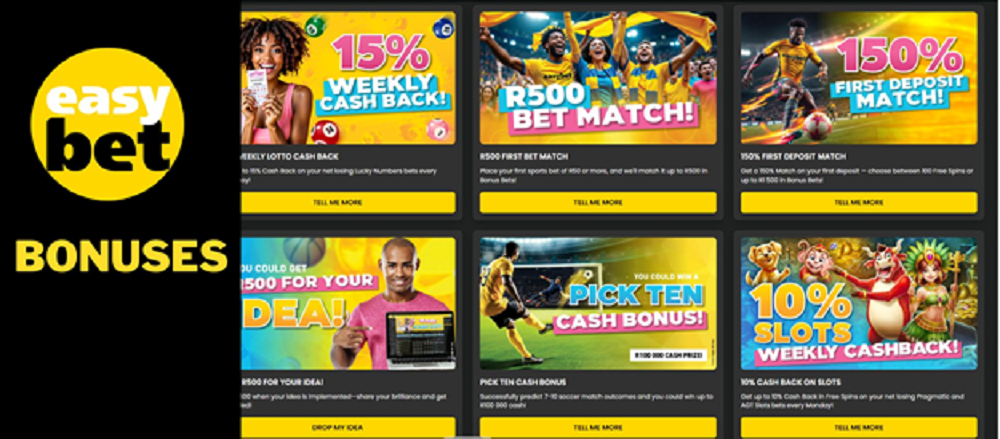Click the Drop My Idea button

pyautogui.click(x=348, y=428)
